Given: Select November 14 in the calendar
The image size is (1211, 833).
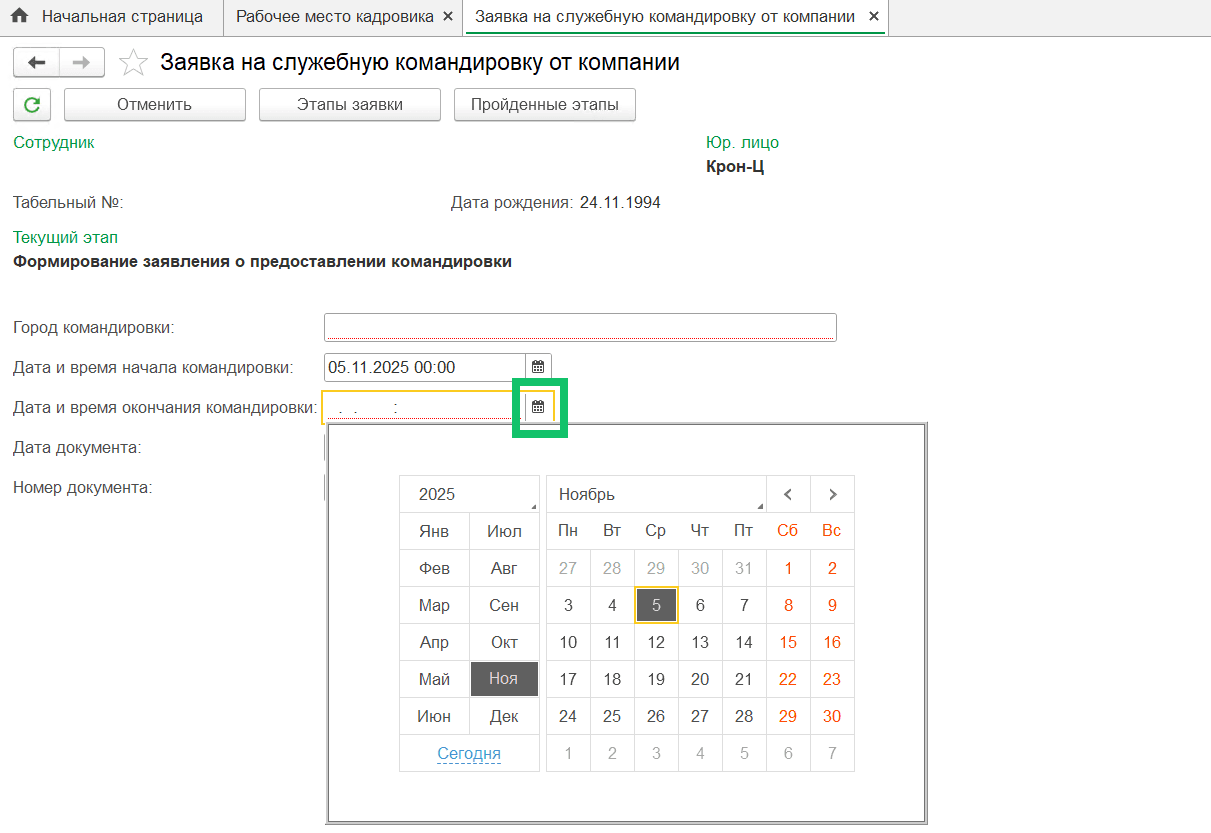Looking at the screenshot, I should pos(744,642).
